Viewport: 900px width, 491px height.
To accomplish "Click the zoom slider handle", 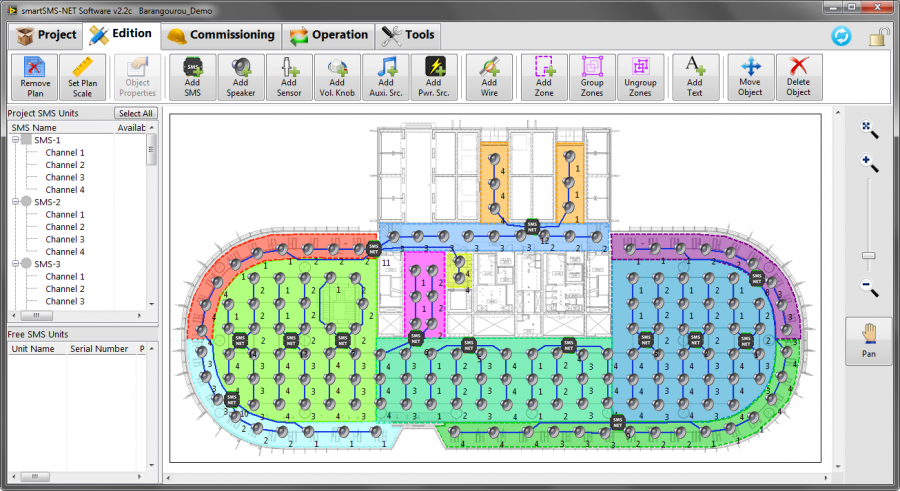I will (869, 256).
